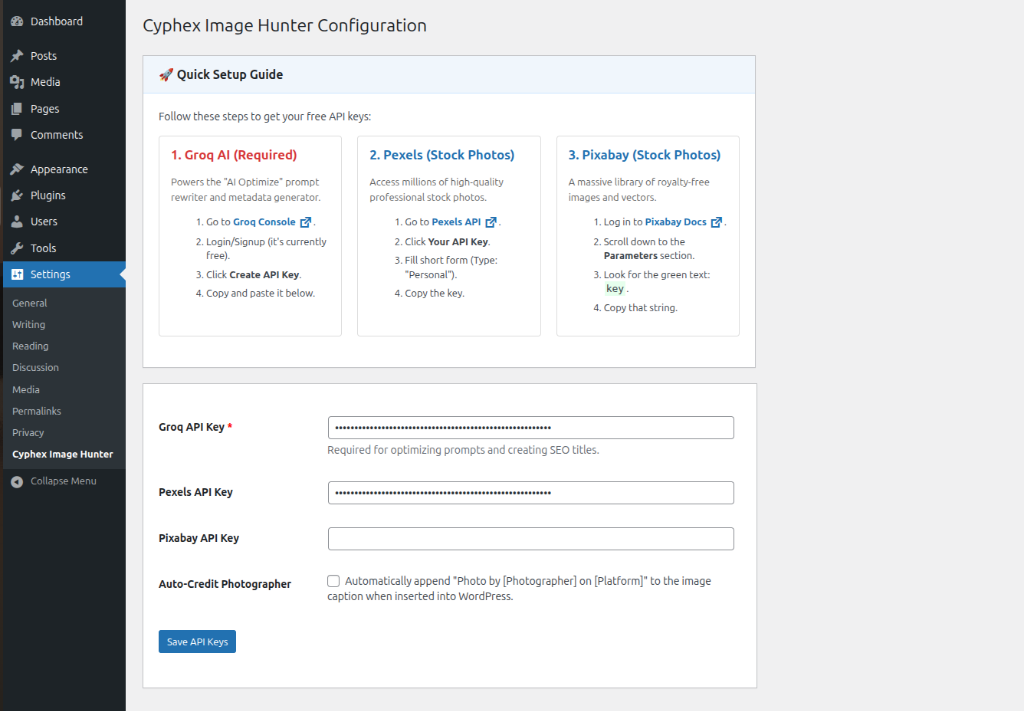
Task: Select the Settings menu label
Action: click(x=50, y=274)
